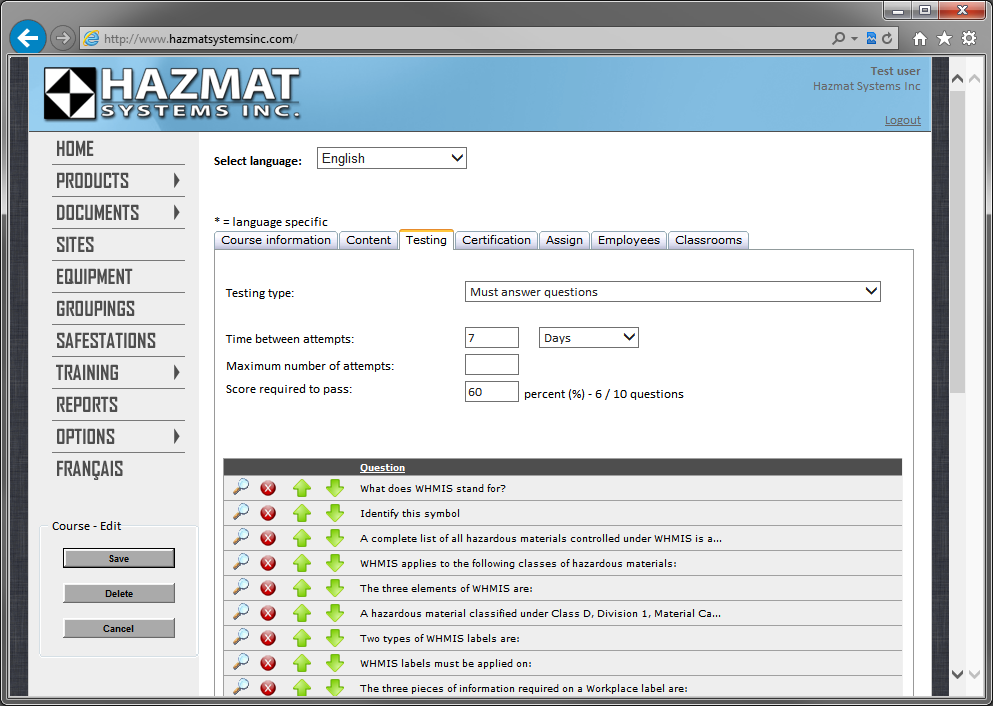Image resolution: width=993 pixels, height=706 pixels.
Task: Switch to the Certification tab
Action: click(x=496, y=240)
